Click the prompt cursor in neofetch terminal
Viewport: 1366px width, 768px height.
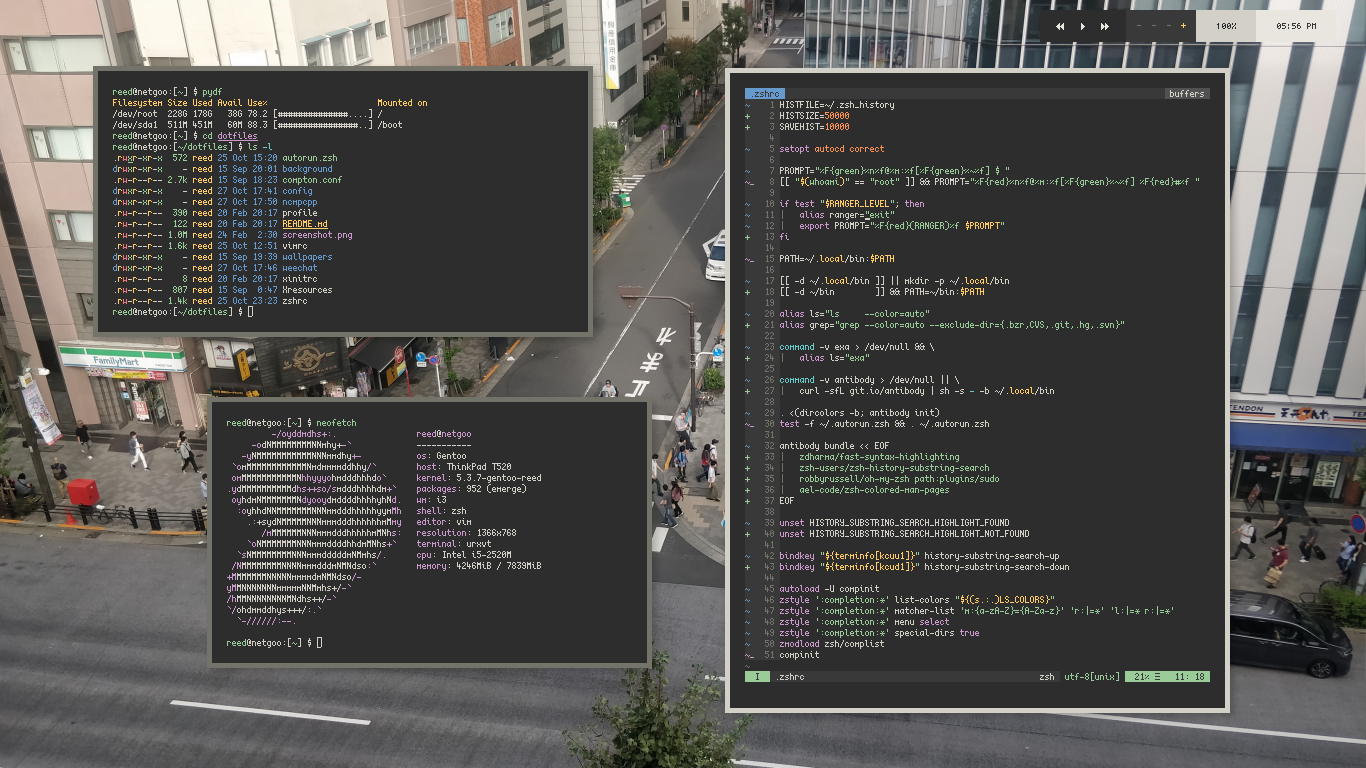click(319, 642)
